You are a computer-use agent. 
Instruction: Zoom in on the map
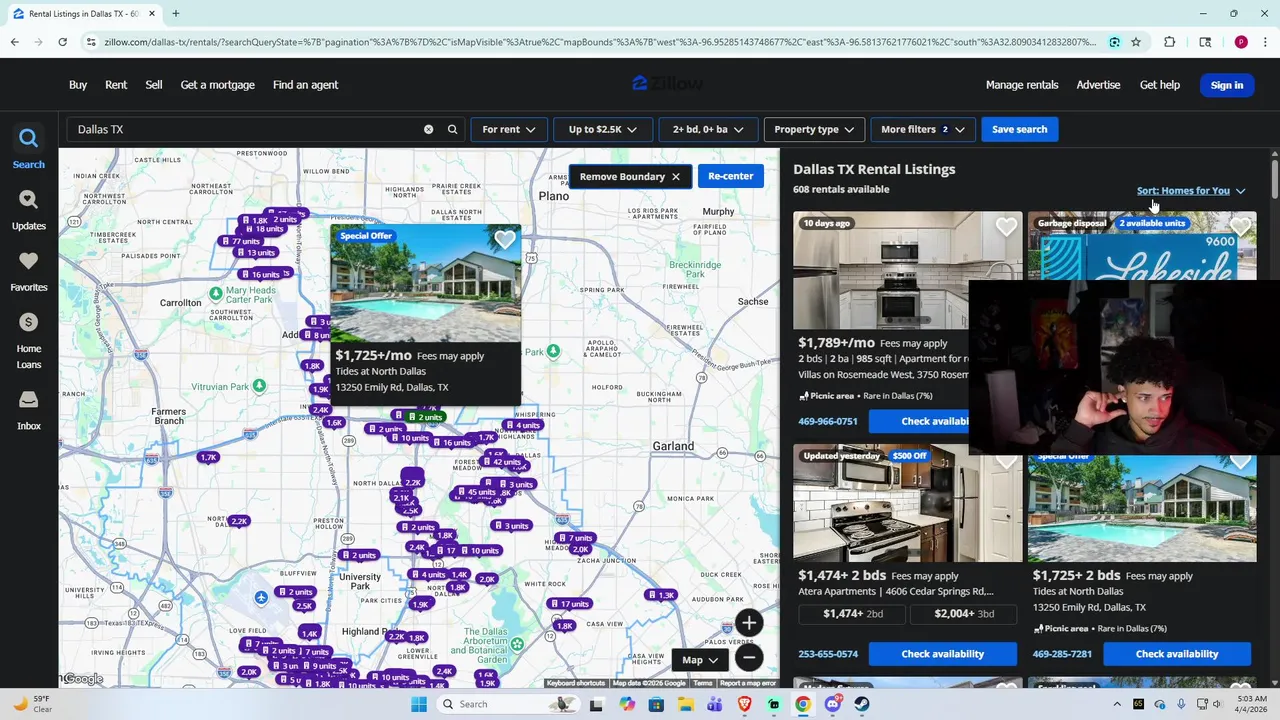pos(748,623)
